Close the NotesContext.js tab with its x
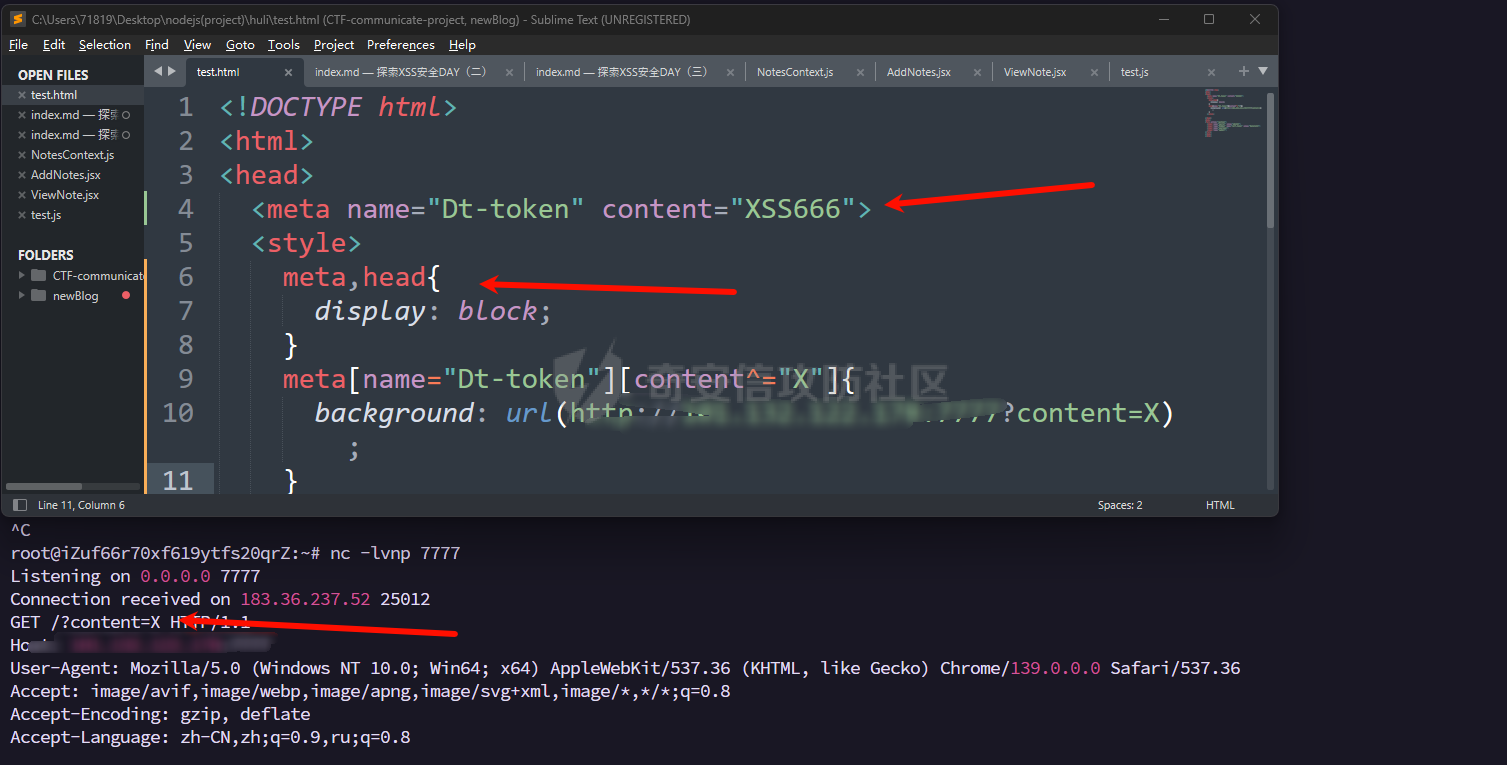 click(860, 72)
